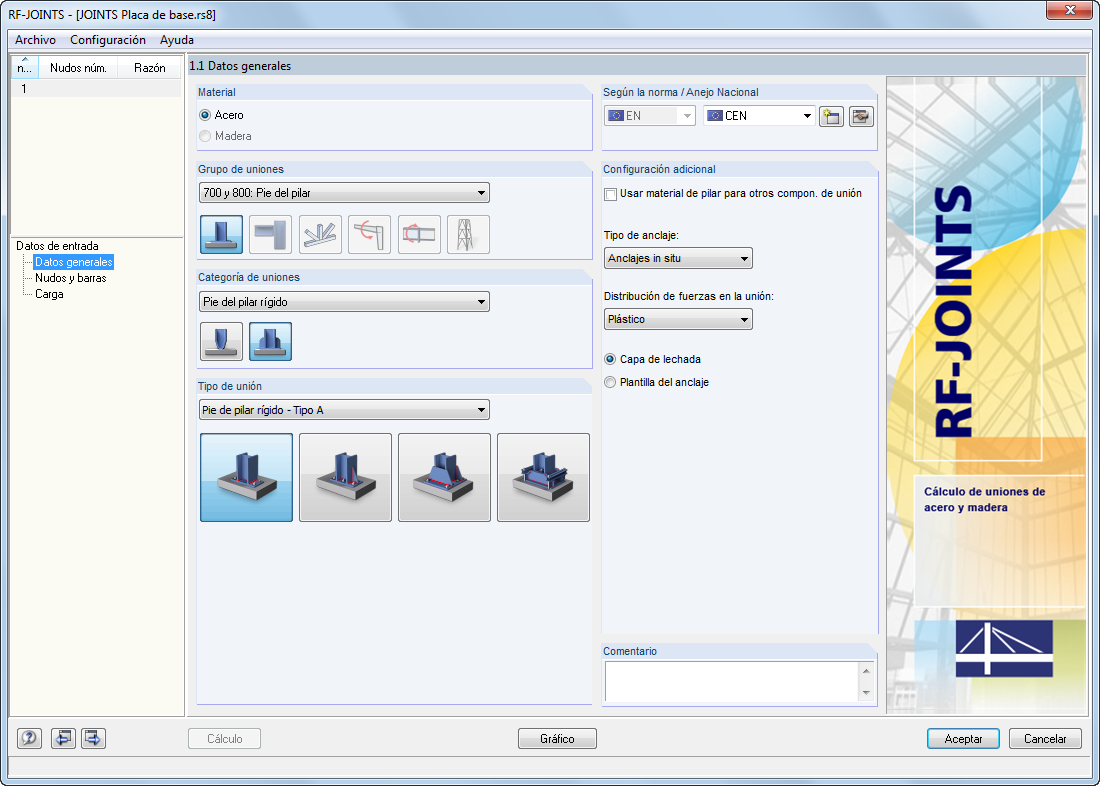The height and width of the screenshot is (786, 1100).
Task: Pick the third column base type with haunches
Action: [x=444, y=477]
